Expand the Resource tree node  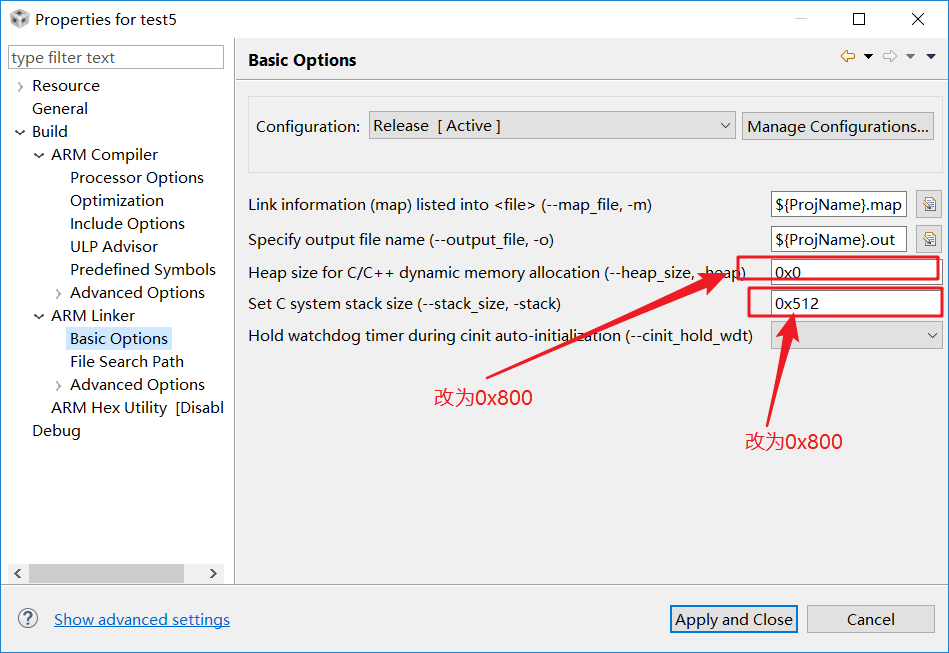pos(20,86)
